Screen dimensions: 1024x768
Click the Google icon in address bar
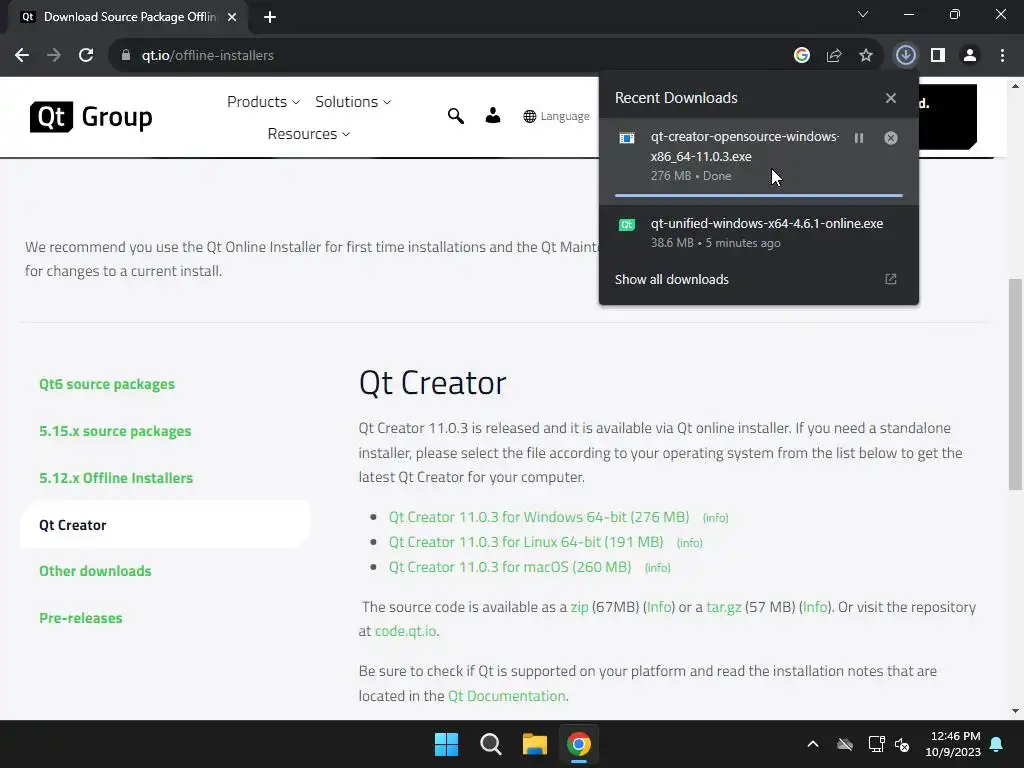pyautogui.click(x=802, y=56)
